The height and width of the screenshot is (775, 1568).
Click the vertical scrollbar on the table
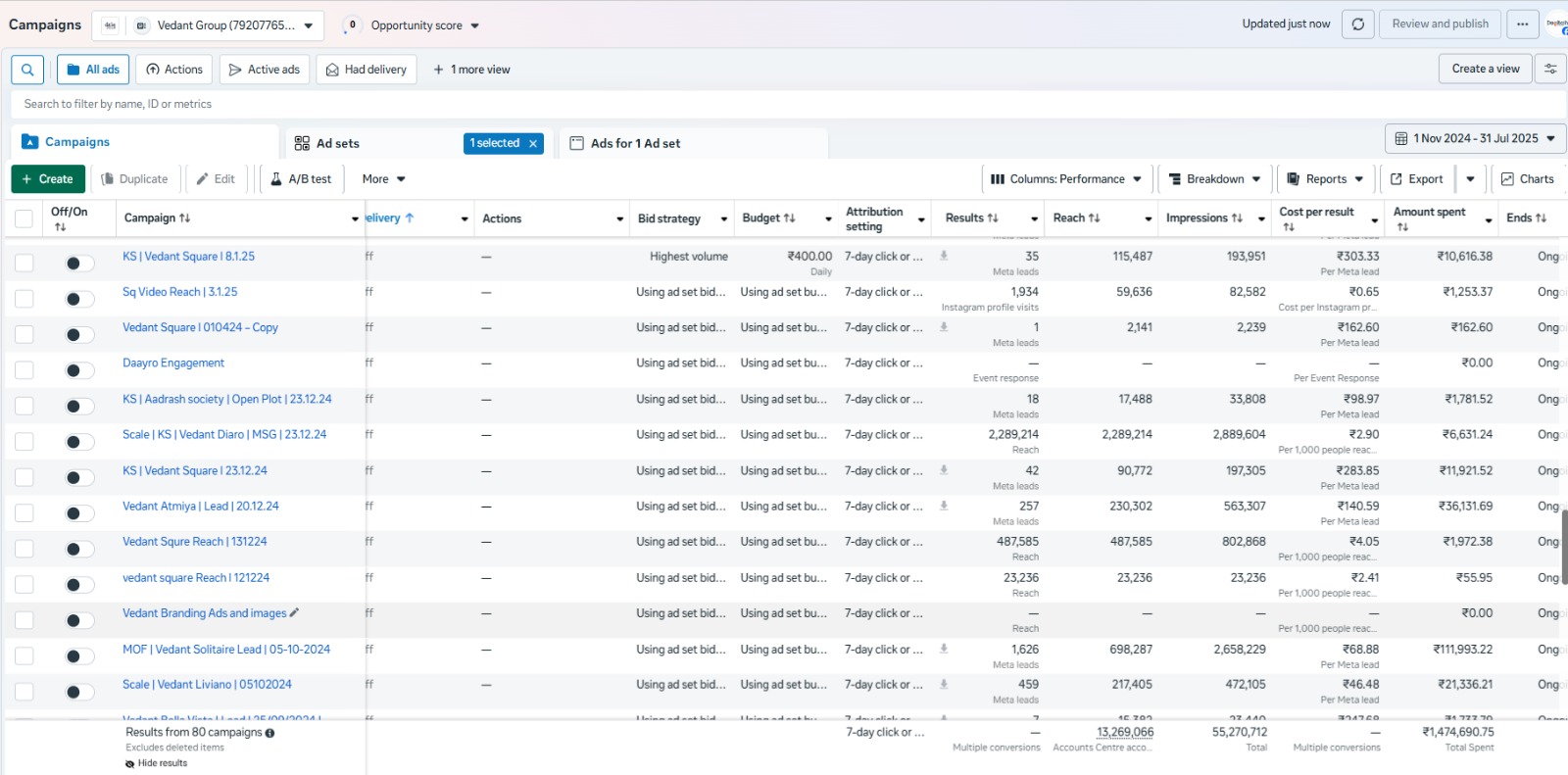(1564, 547)
